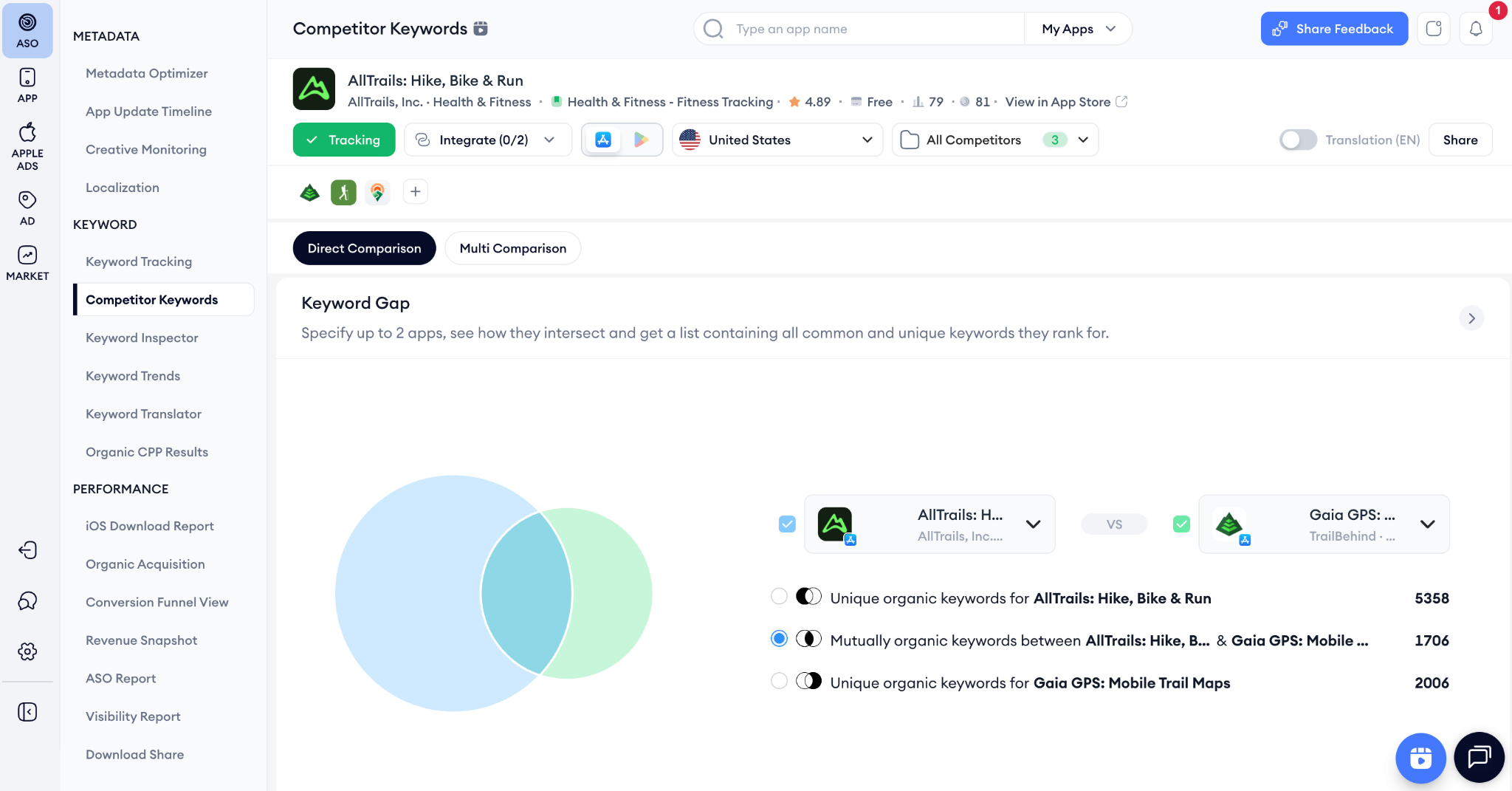
Task: Click the green hiker competitor icon
Action: [x=343, y=192]
